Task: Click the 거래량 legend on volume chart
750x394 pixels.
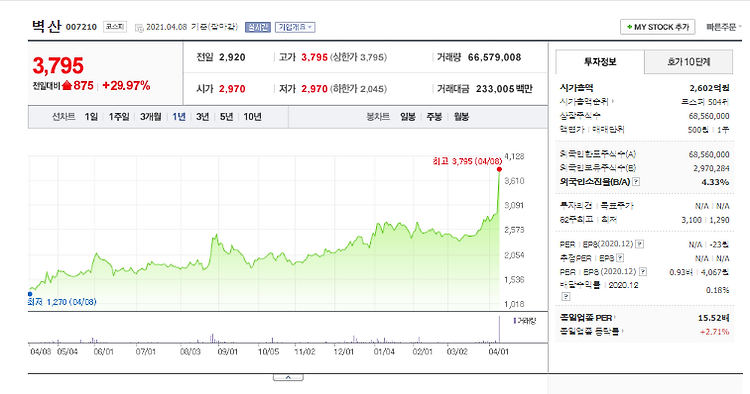Action: click(x=525, y=321)
